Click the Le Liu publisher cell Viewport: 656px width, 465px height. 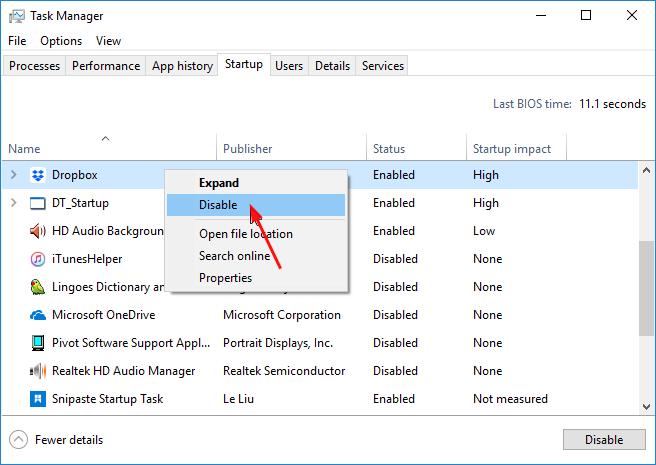coord(238,399)
